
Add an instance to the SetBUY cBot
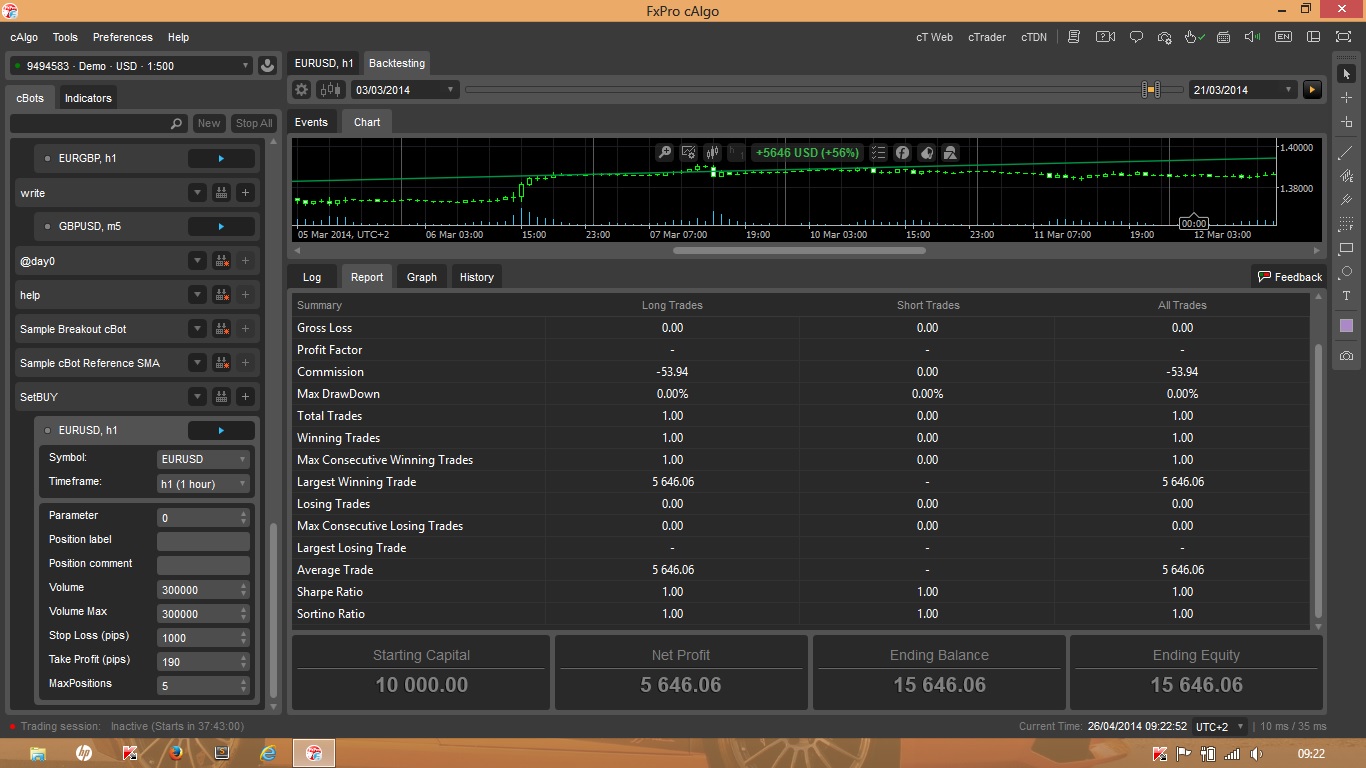(x=246, y=397)
